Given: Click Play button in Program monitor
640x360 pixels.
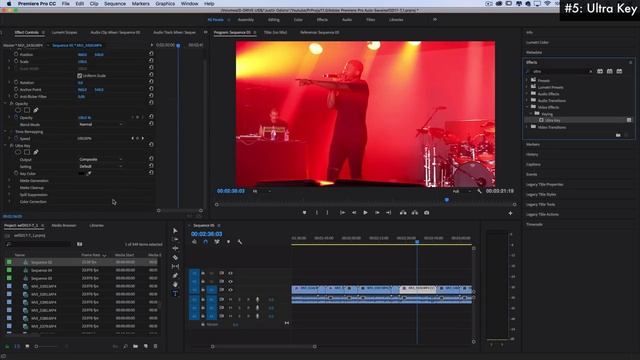Looking at the screenshot, I should point(365,213).
